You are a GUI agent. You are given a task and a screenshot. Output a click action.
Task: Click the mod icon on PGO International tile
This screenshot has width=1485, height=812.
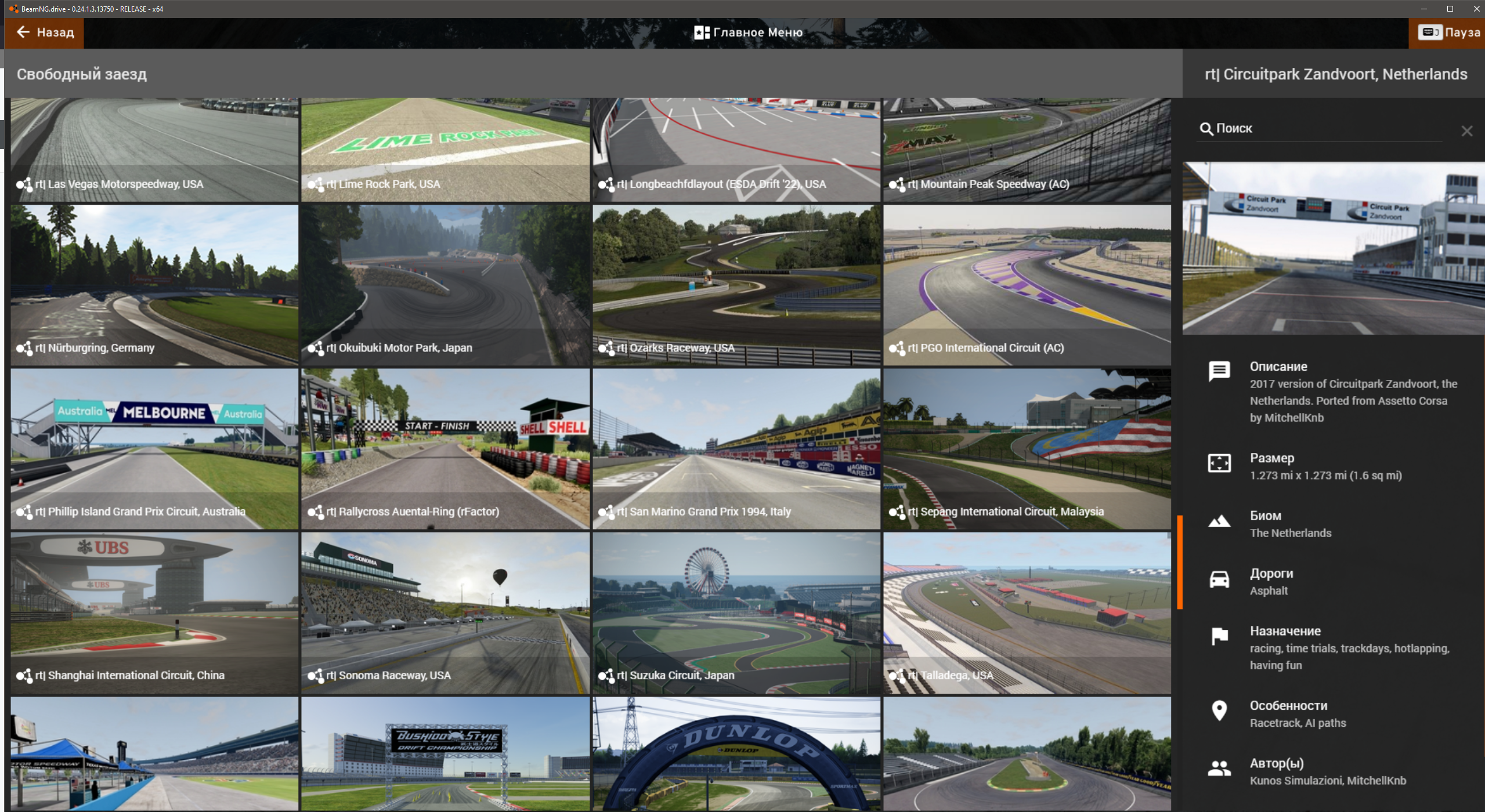pyautogui.click(x=897, y=348)
